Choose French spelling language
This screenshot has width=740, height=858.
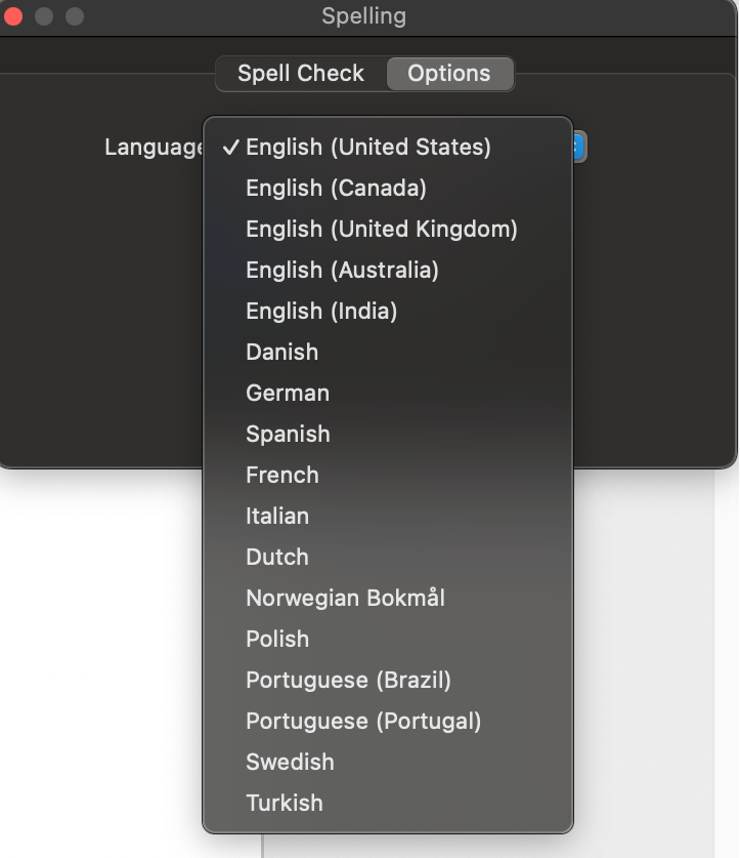tap(282, 475)
